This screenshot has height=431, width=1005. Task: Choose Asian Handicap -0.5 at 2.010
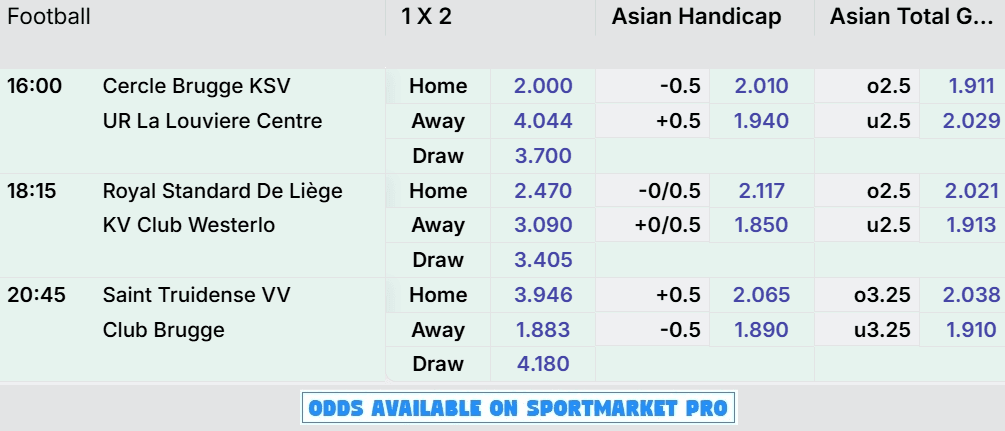pos(761,86)
